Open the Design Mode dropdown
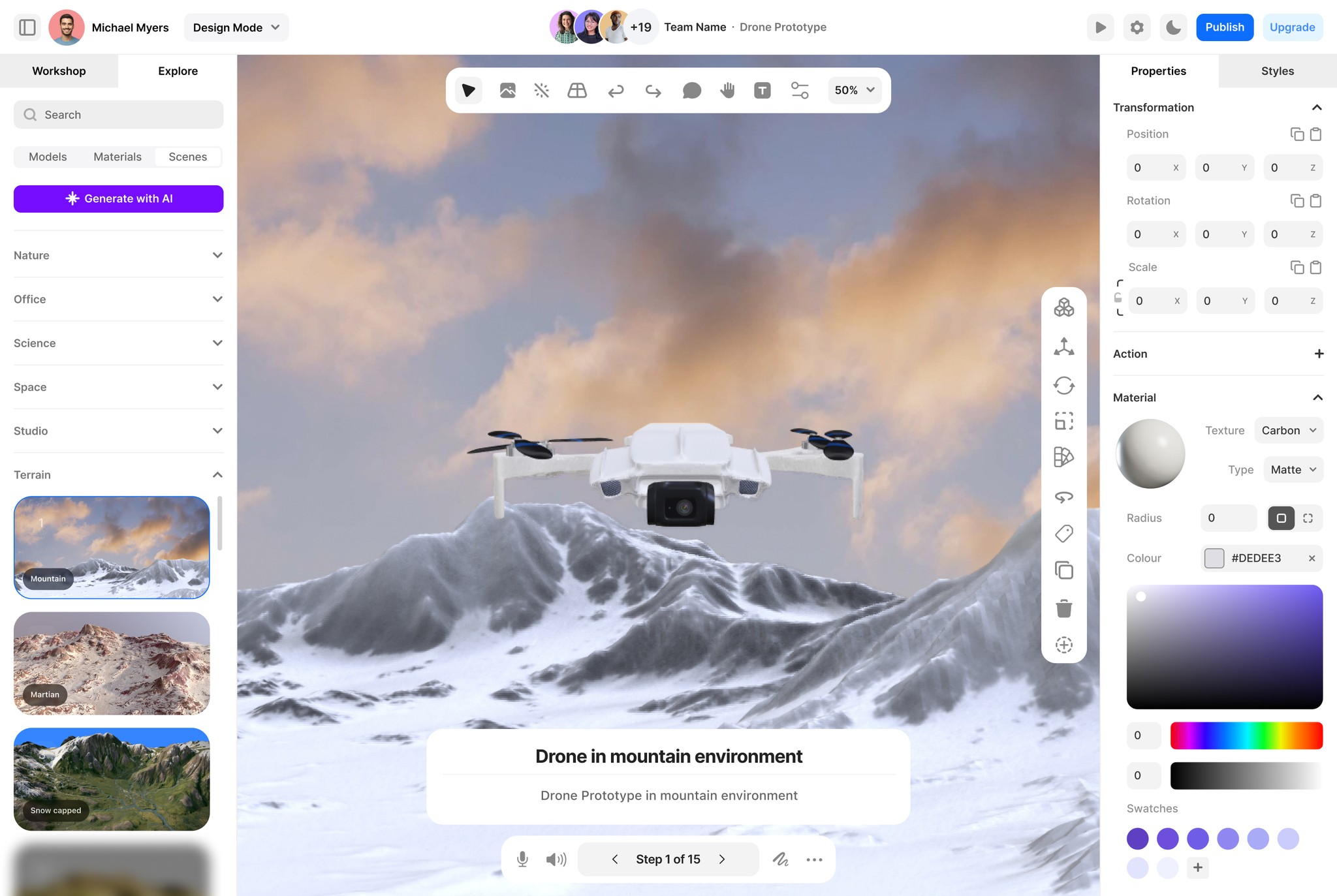The image size is (1337, 896). point(236,27)
